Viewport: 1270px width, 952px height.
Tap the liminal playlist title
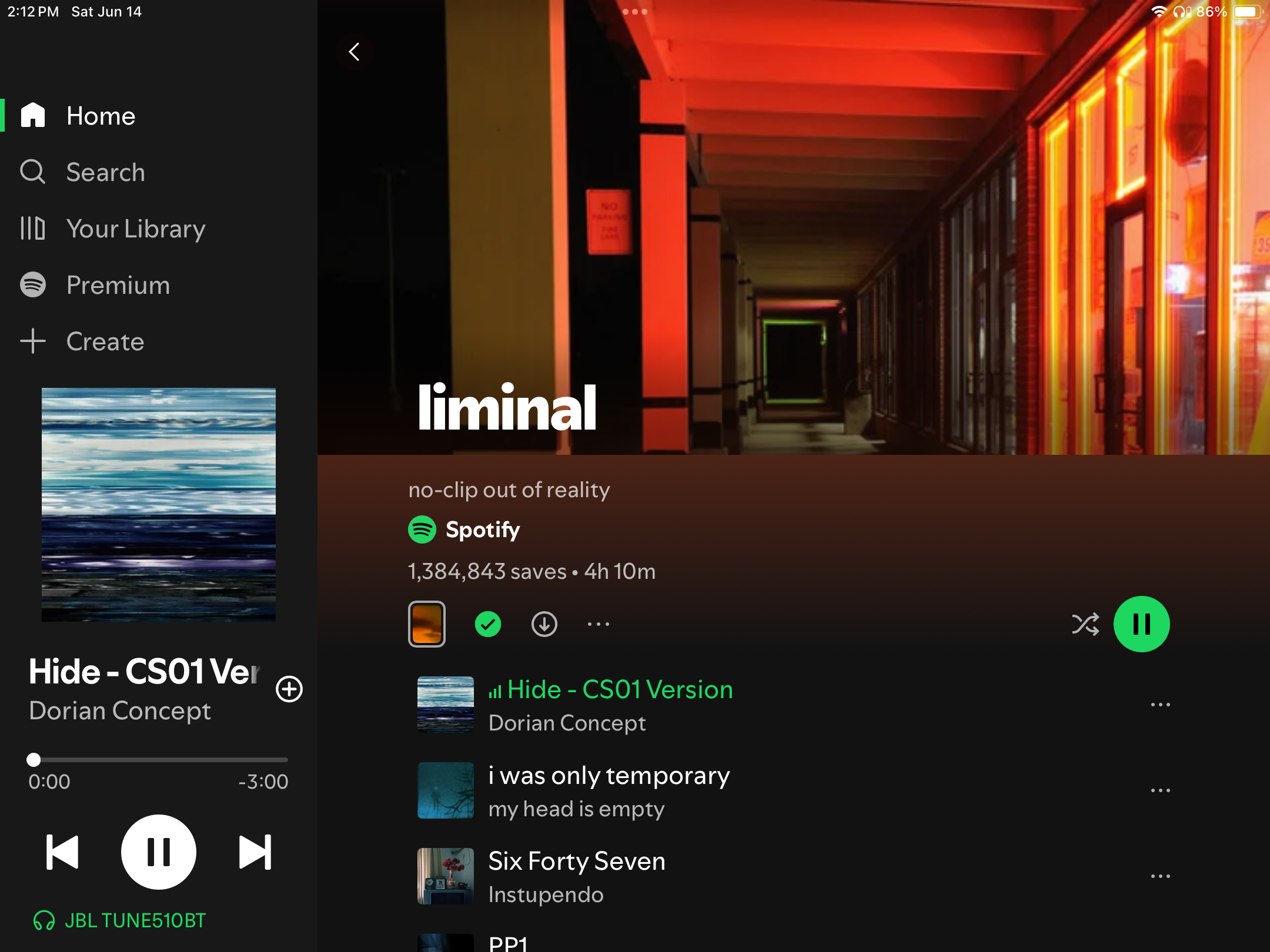[507, 407]
